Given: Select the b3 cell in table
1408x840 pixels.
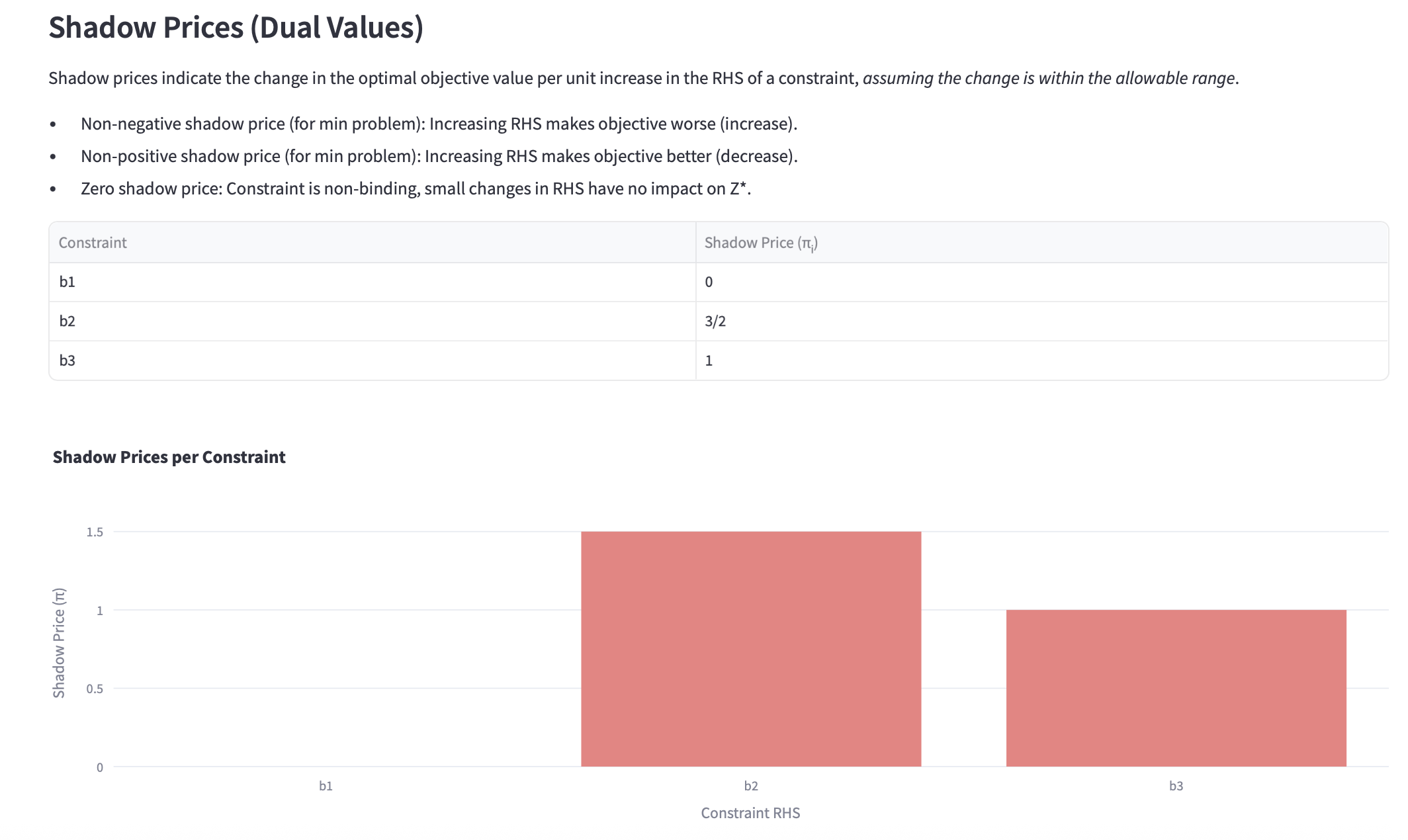Looking at the screenshot, I should 67,360.
